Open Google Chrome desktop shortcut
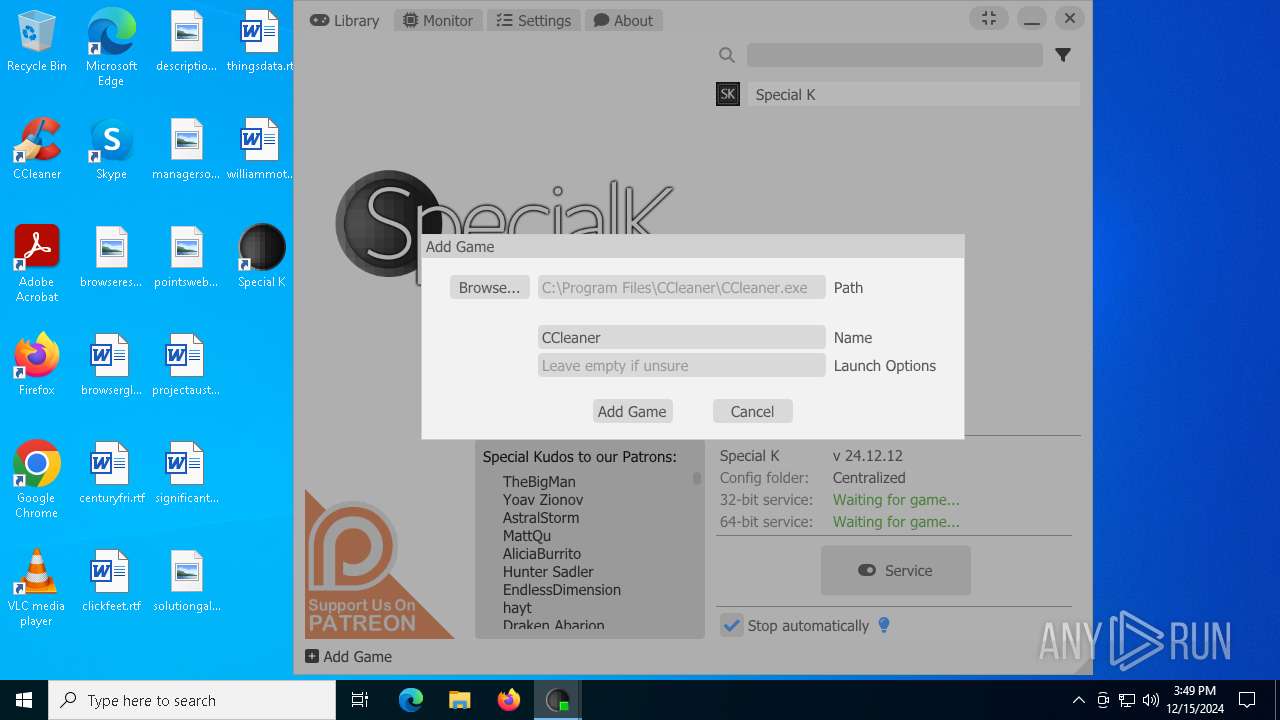The image size is (1280, 720). click(37, 479)
